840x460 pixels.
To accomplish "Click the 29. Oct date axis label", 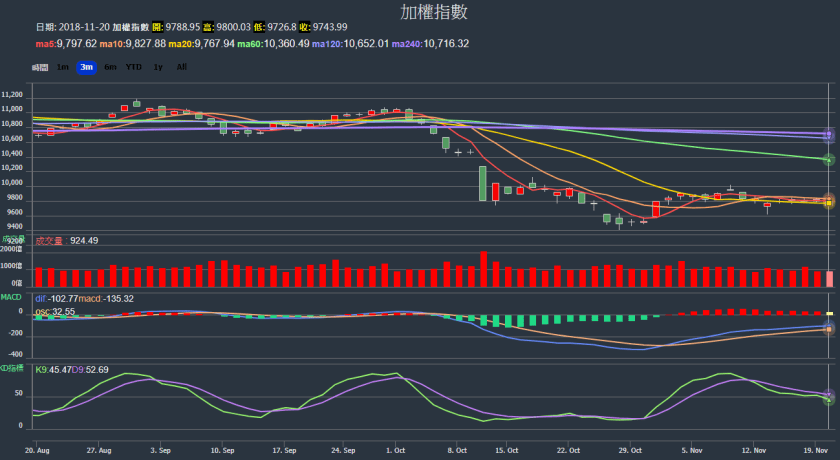I will [x=629, y=451].
